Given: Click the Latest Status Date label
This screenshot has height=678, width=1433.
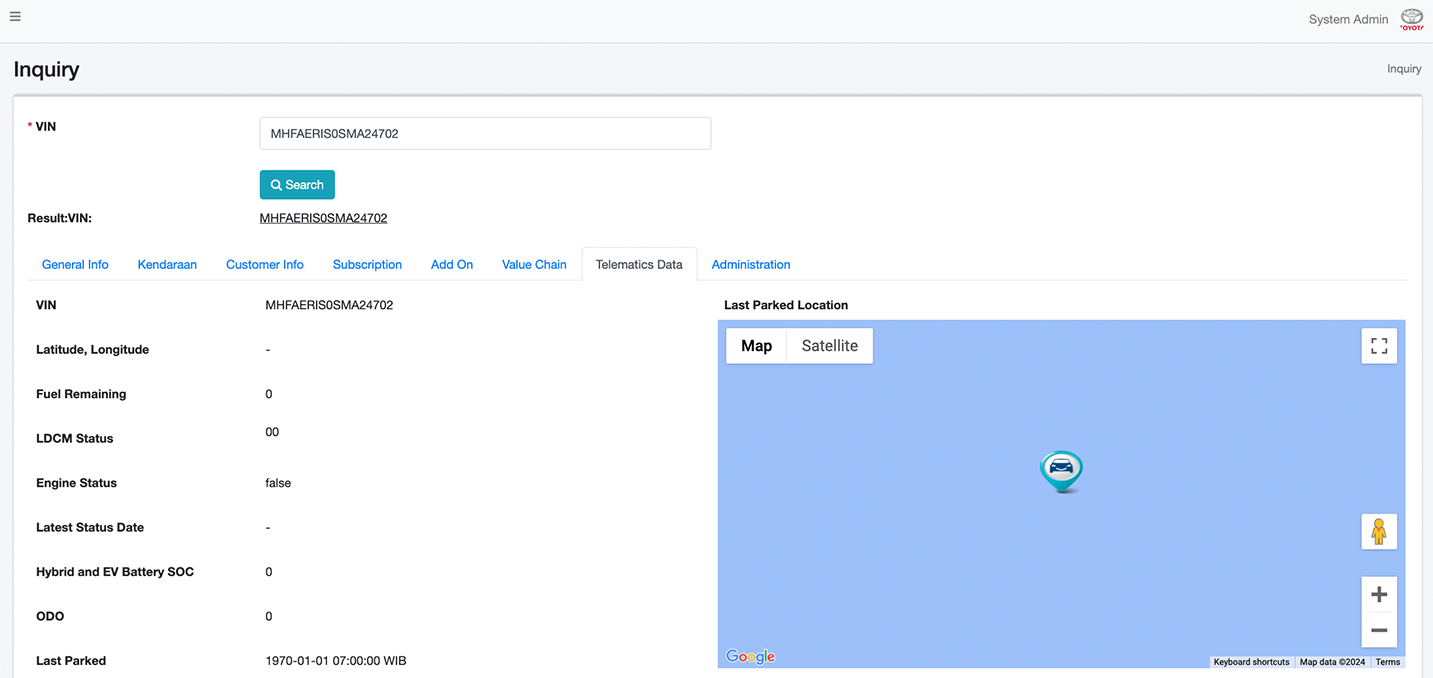Looking at the screenshot, I should pyautogui.click(x=90, y=527).
